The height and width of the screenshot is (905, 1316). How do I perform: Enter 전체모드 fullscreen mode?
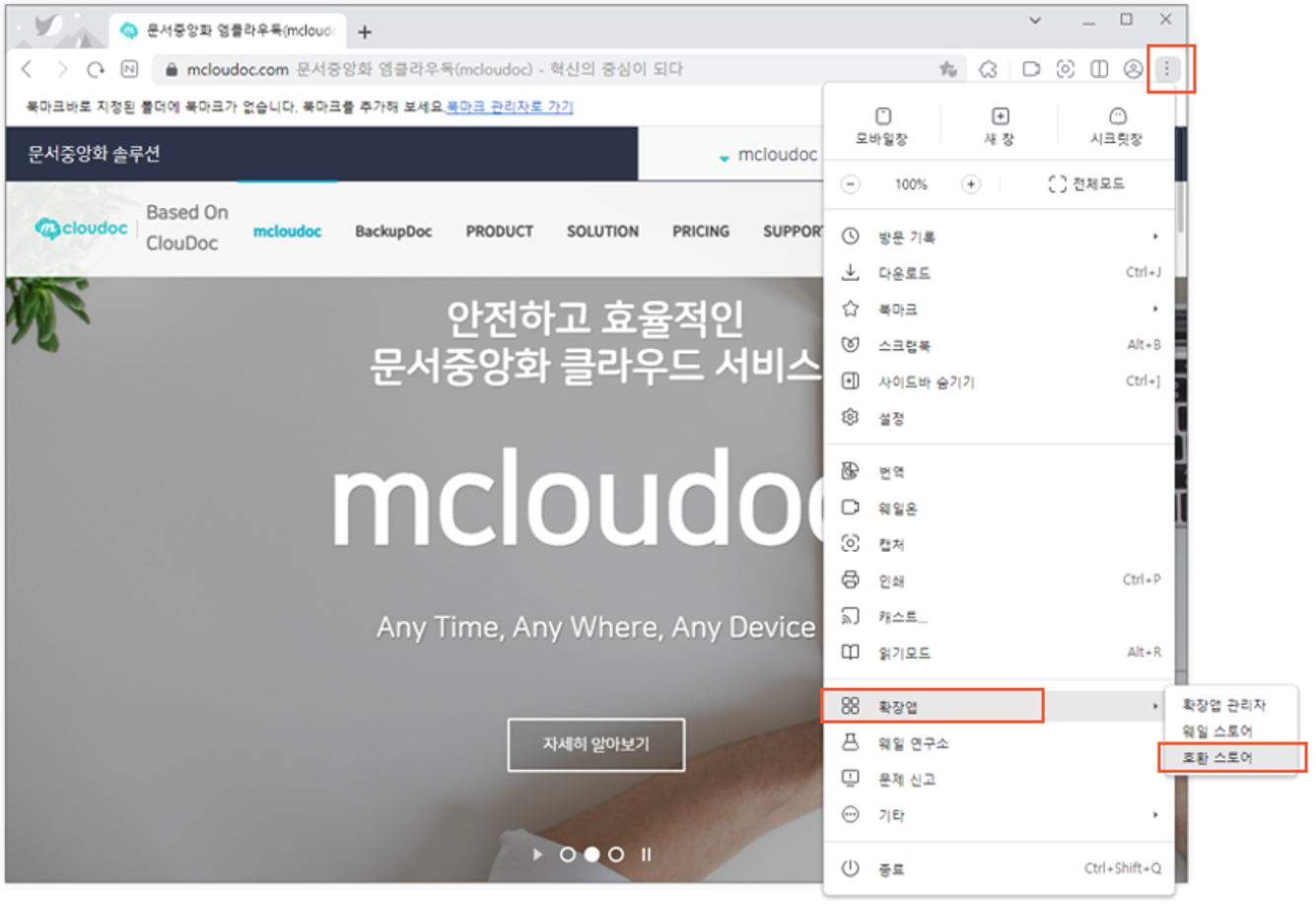[1086, 184]
